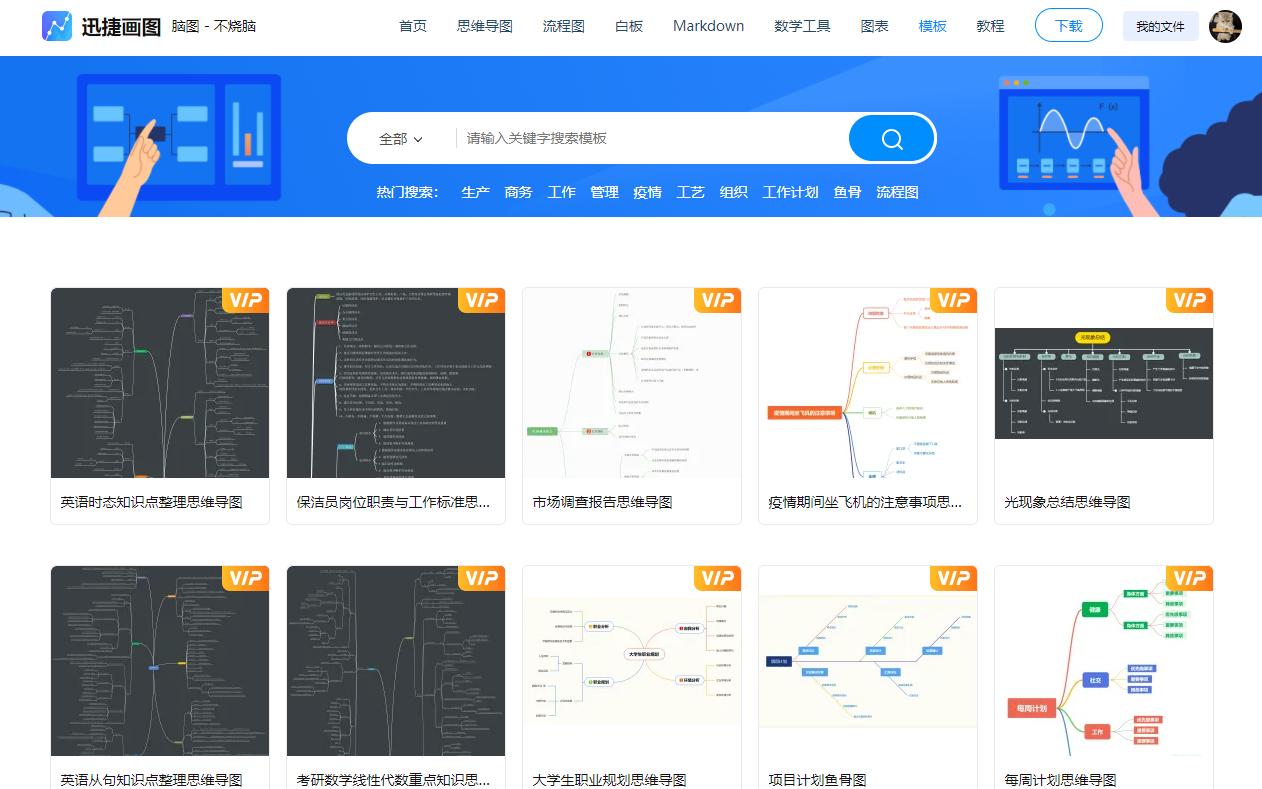
Task: Click the VIP badge on 每周计划思维导图
Action: point(1189,578)
